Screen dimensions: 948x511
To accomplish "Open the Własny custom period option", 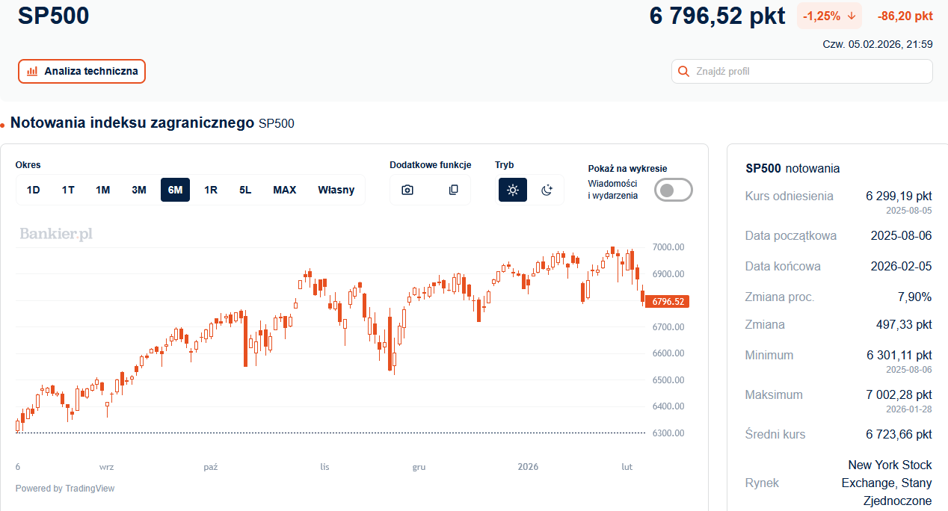I will [x=336, y=190].
